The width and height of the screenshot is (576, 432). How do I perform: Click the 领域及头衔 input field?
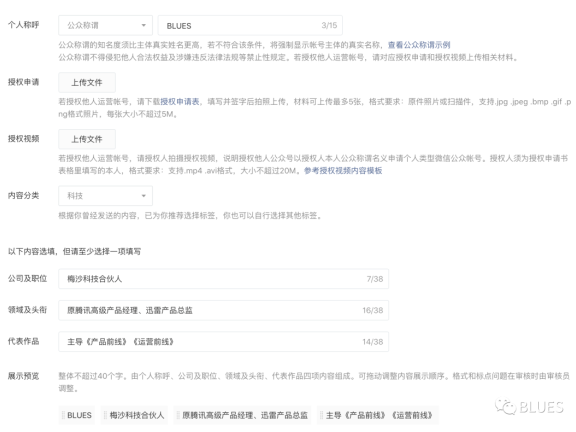[223, 310]
